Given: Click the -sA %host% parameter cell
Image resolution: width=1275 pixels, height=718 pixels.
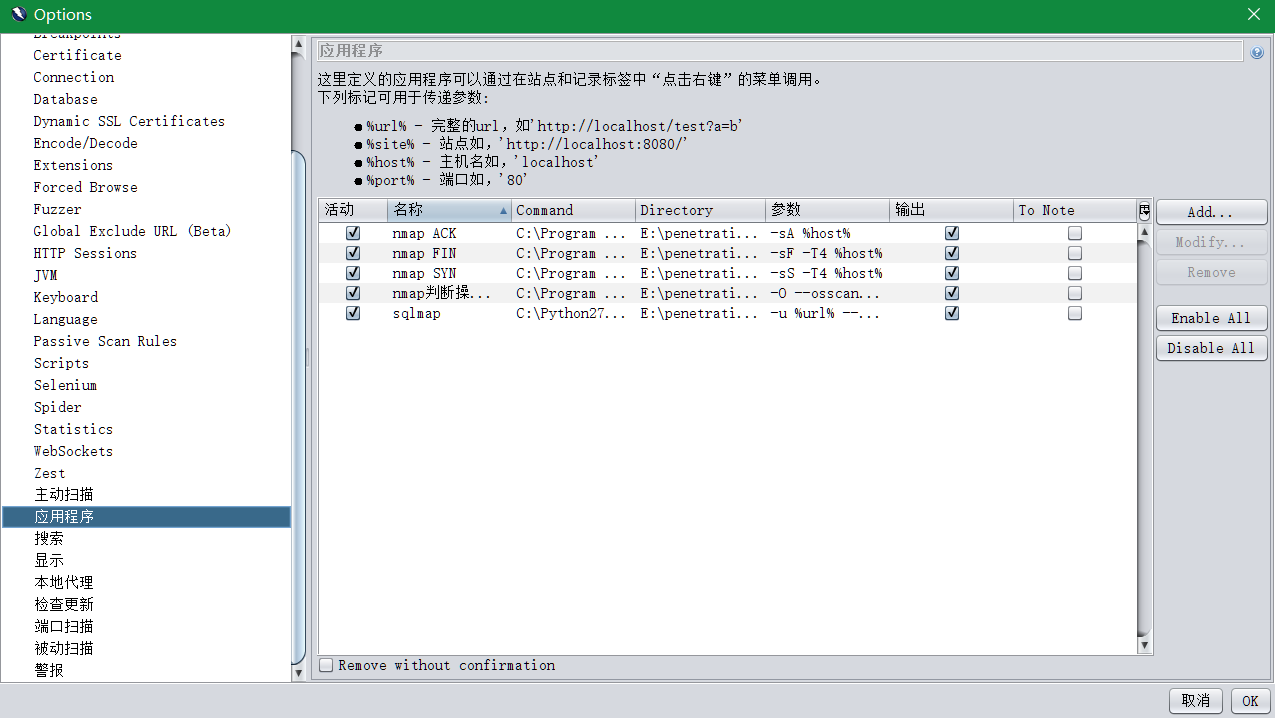Looking at the screenshot, I should [828, 233].
